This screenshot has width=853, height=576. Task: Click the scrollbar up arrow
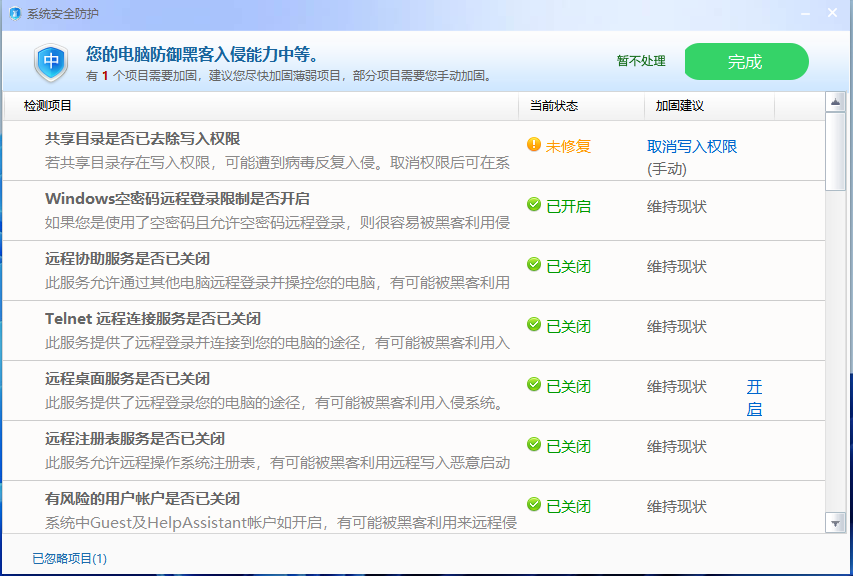(835, 102)
